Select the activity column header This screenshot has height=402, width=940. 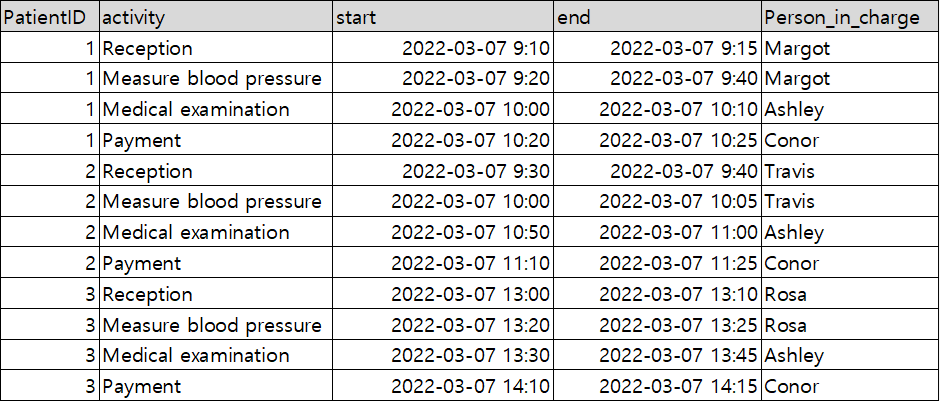click(215, 17)
